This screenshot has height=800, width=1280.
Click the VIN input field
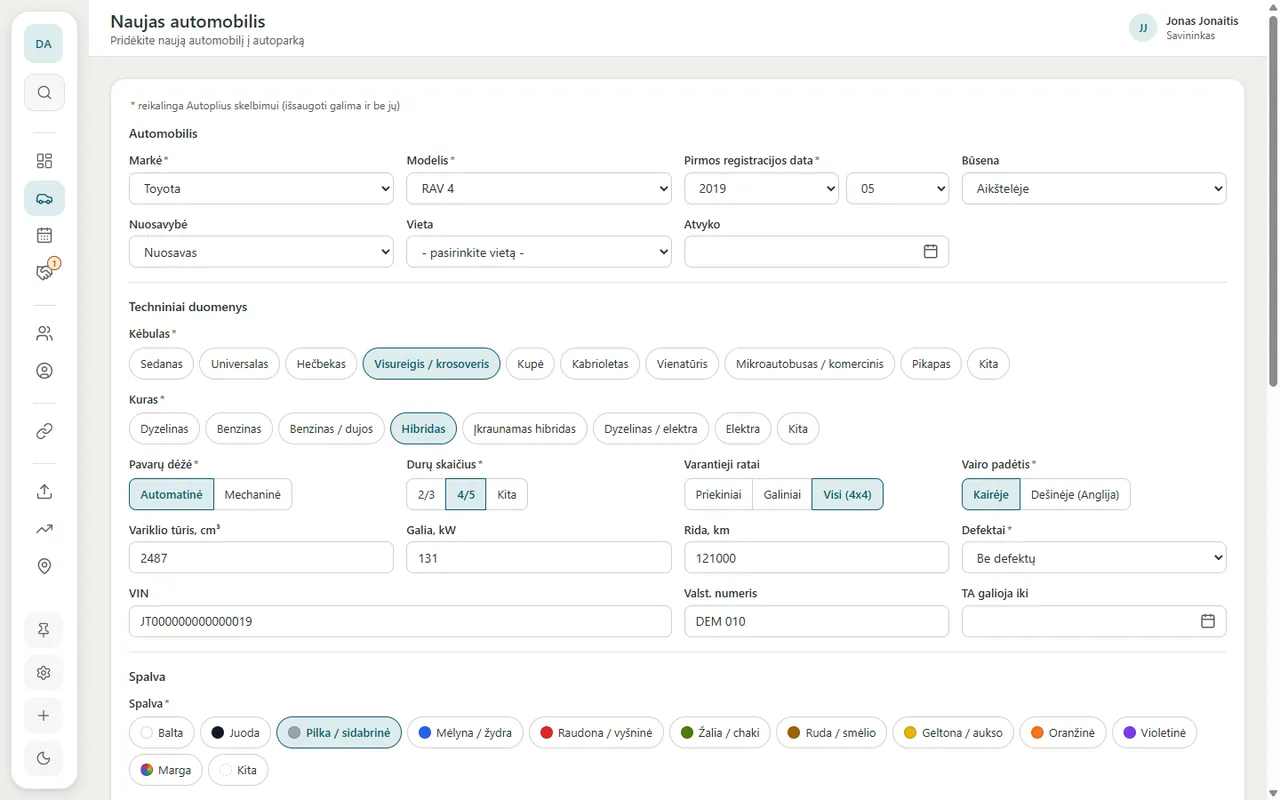pos(400,621)
